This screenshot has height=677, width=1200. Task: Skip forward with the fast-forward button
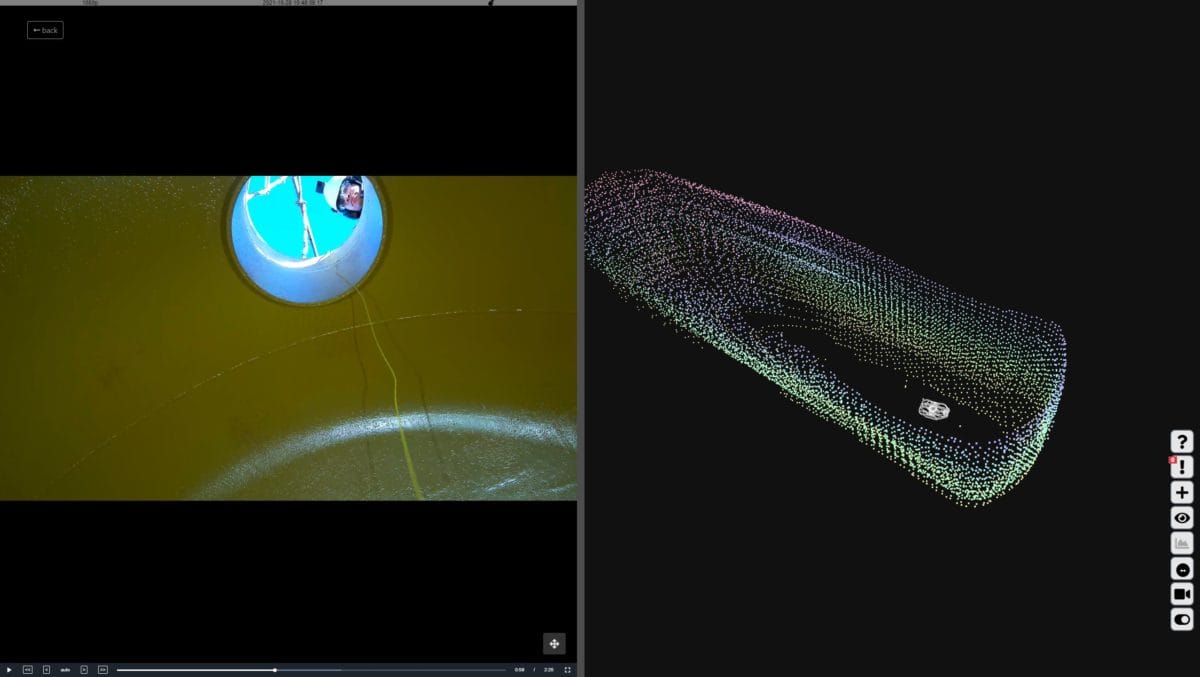[102, 669]
